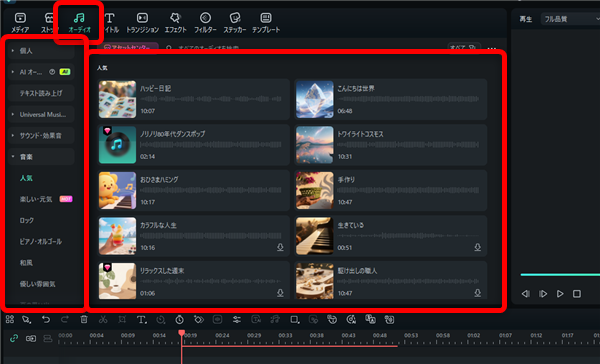
Task: Click the おひさまハミング track thumbnail
Action: click(x=117, y=190)
